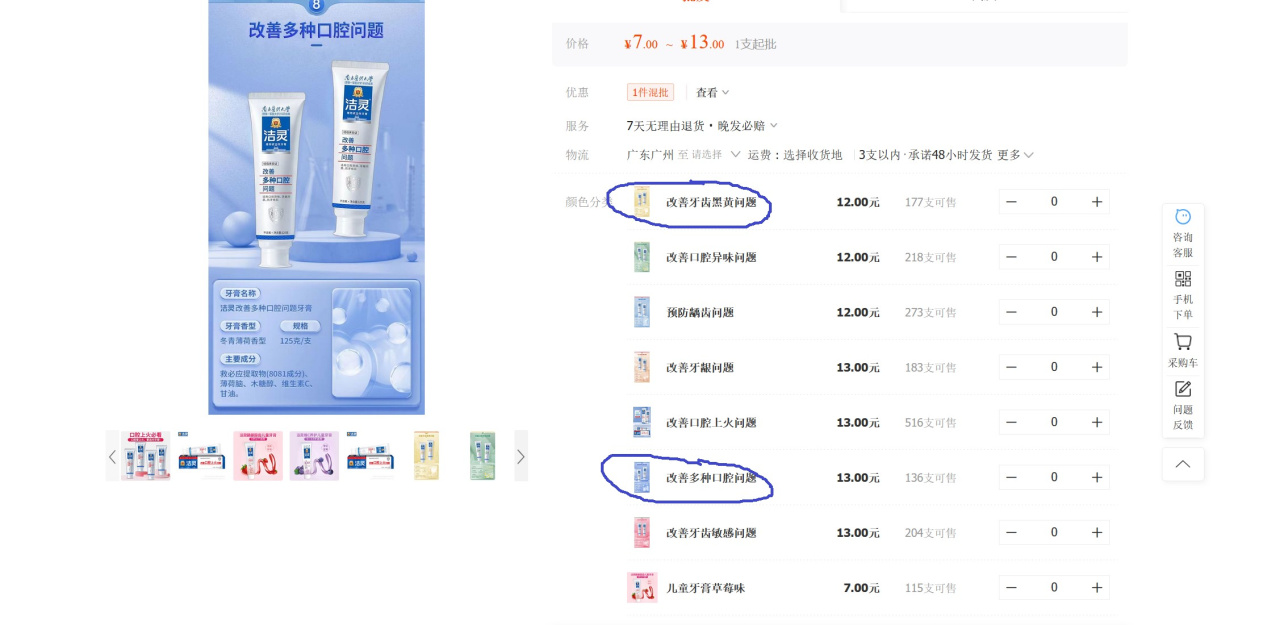The image size is (1280, 625).
Task: Click the 1件混批 tag
Action: [x=650, y=92]
